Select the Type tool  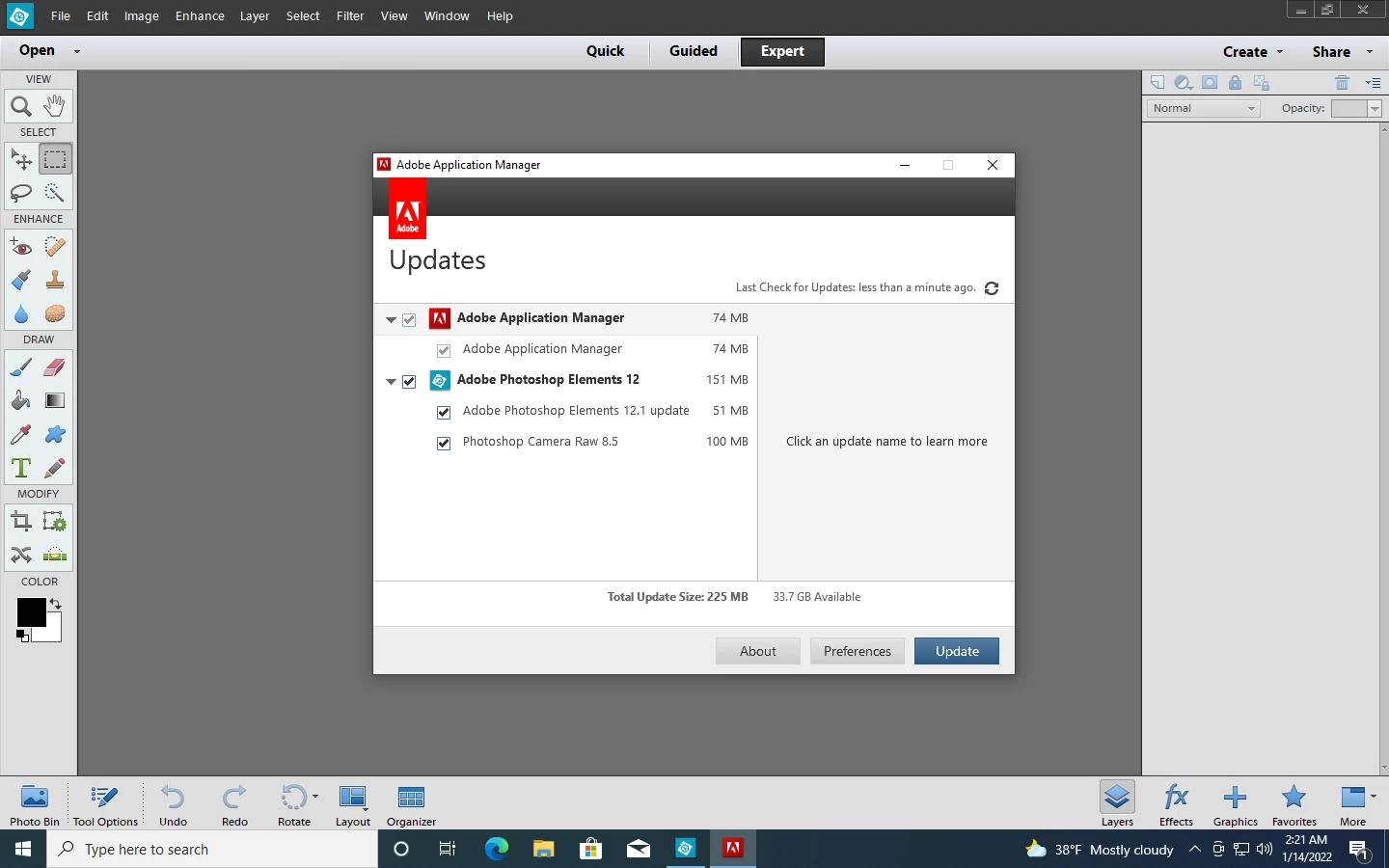pos(21,469)
